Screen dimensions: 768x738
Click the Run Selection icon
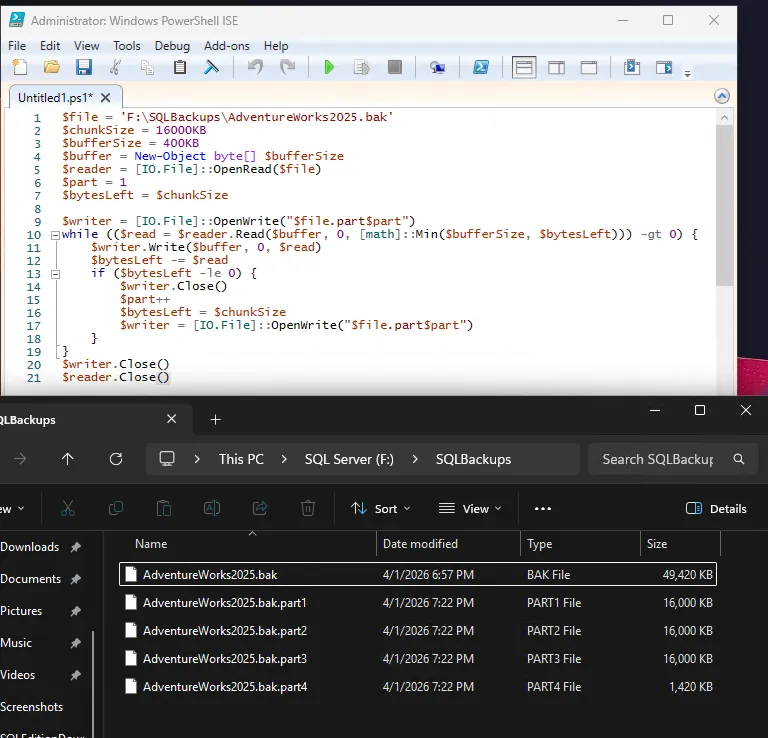(361, 67)
